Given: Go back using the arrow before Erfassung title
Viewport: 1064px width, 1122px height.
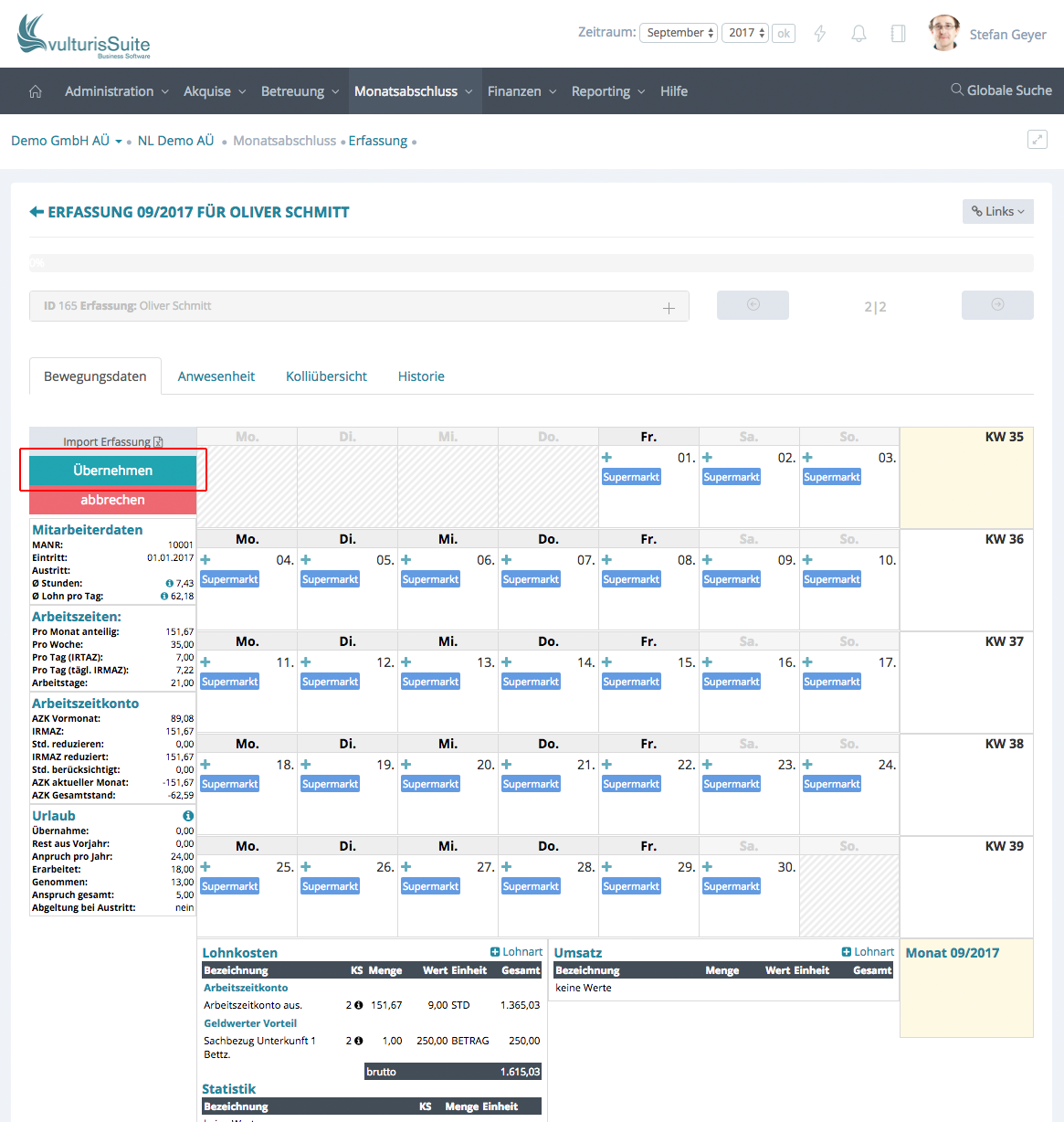Looking at the screenshot, I should (x=37, y=212).
